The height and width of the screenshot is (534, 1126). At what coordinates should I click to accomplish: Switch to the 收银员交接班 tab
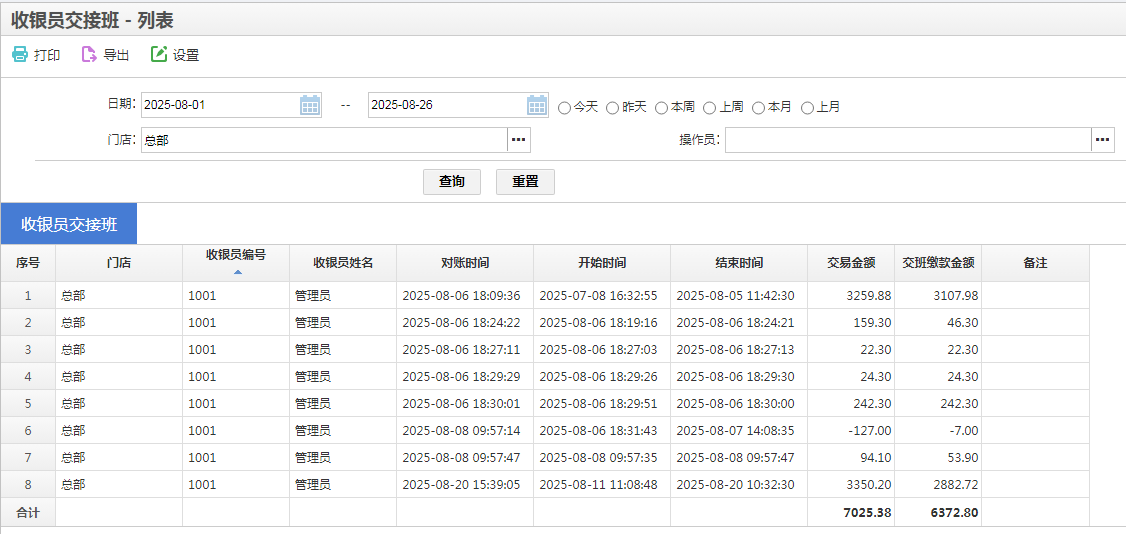69,224
